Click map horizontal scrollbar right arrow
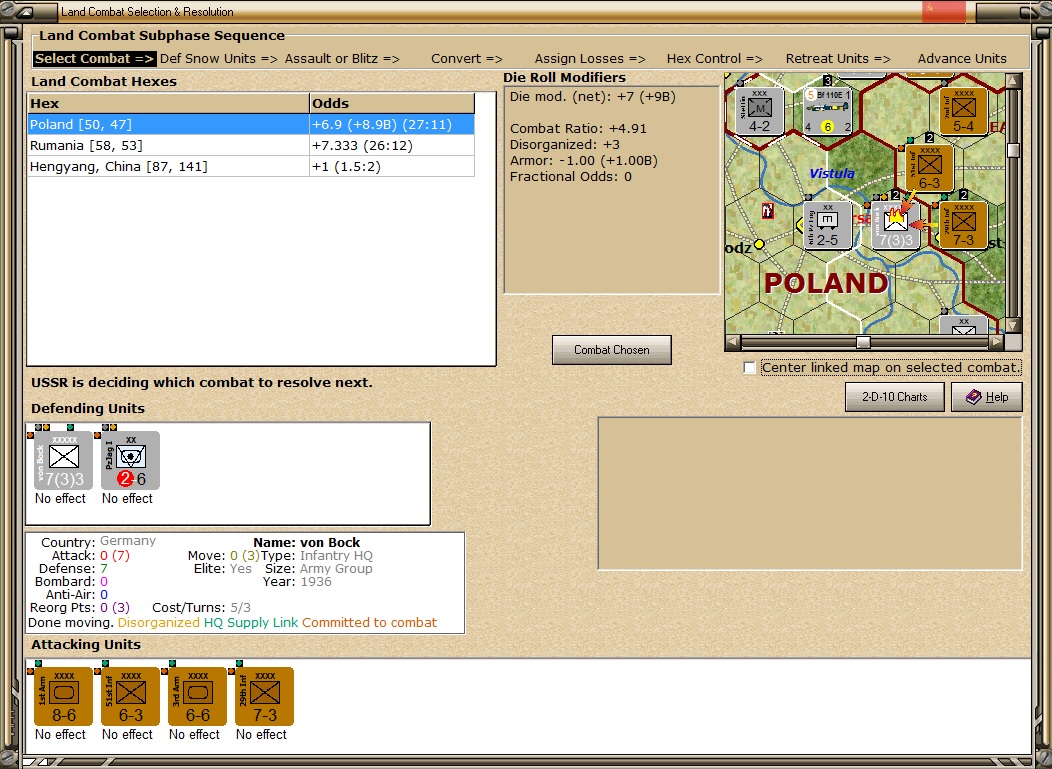This screenshot has width=1052, height=769. point(997,342)
